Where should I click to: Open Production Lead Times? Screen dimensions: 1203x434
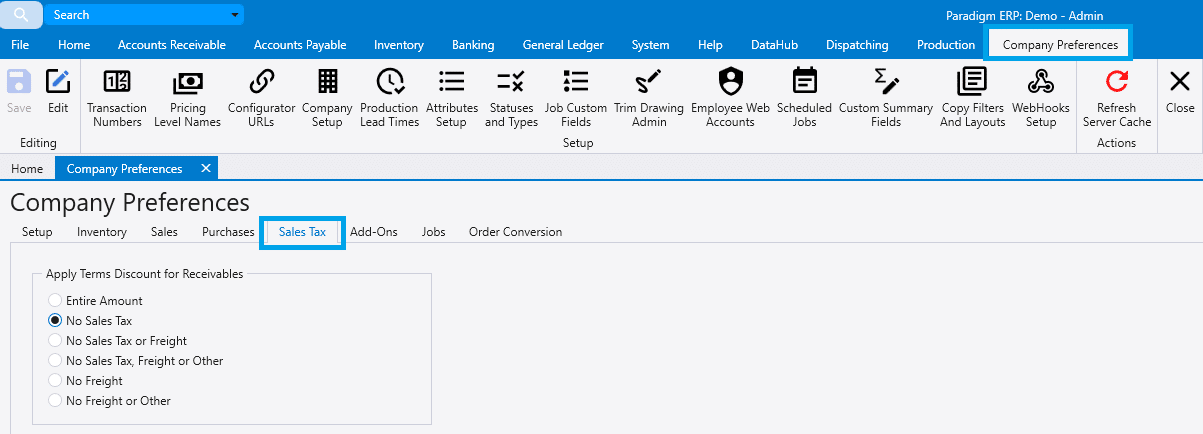click(389, 98)
